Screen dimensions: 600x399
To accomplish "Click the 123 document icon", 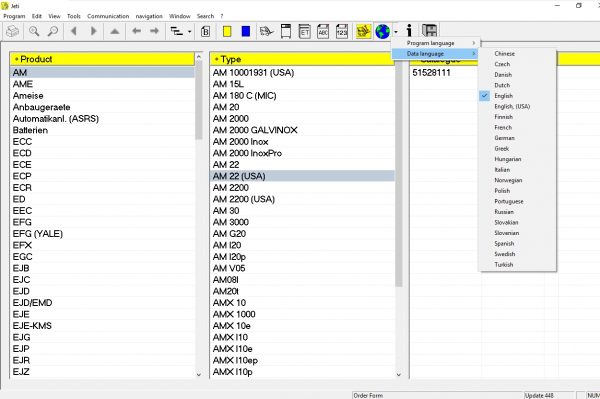I will [342, 31].
